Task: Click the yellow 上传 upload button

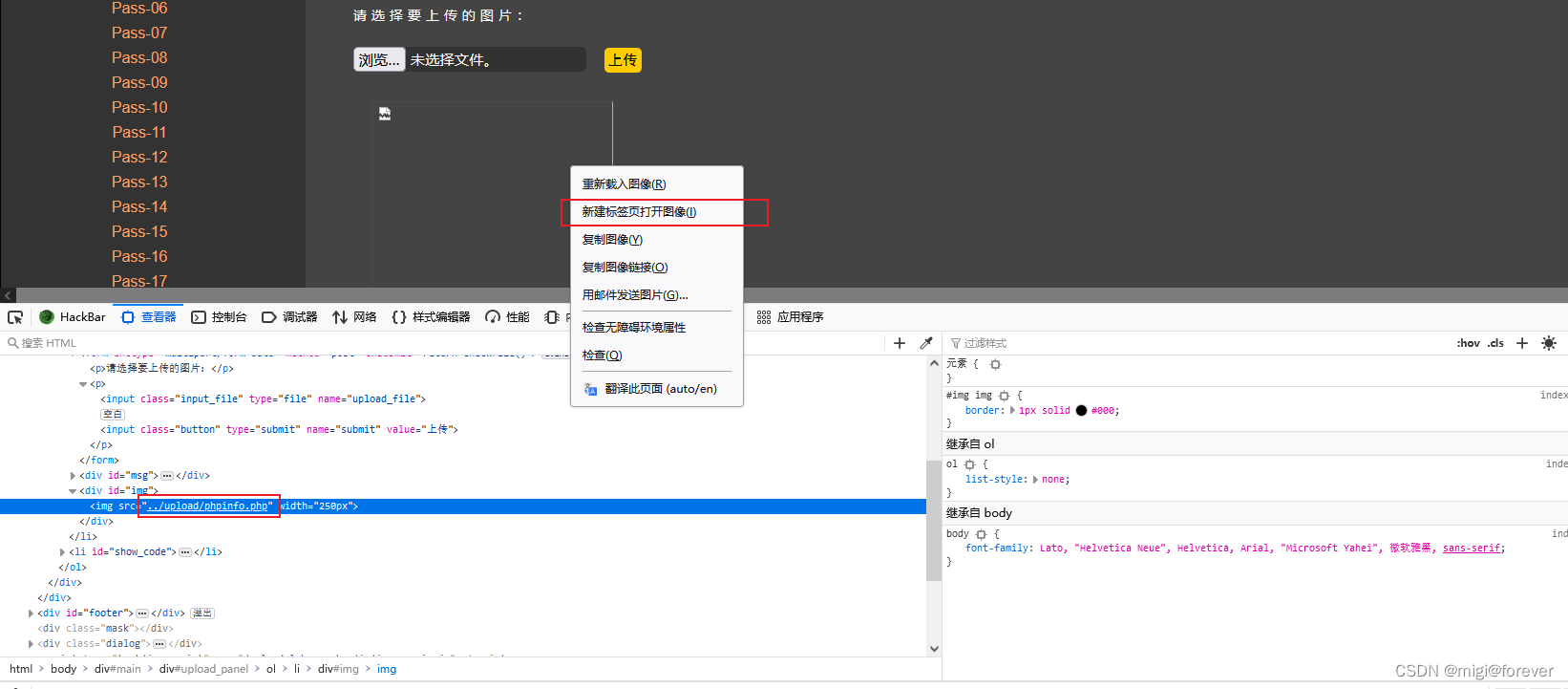Action: 623,60
